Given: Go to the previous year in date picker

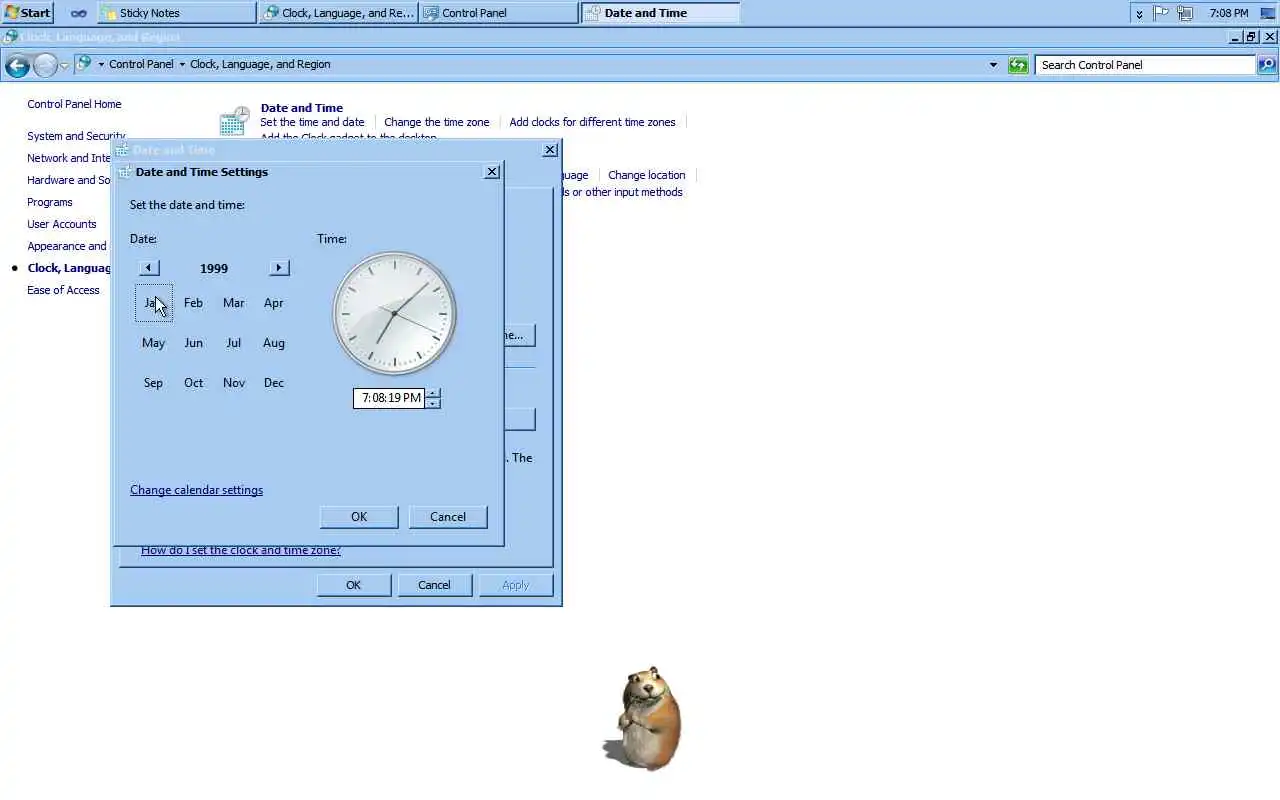Looking at the screenshot, I should (149, 268).
